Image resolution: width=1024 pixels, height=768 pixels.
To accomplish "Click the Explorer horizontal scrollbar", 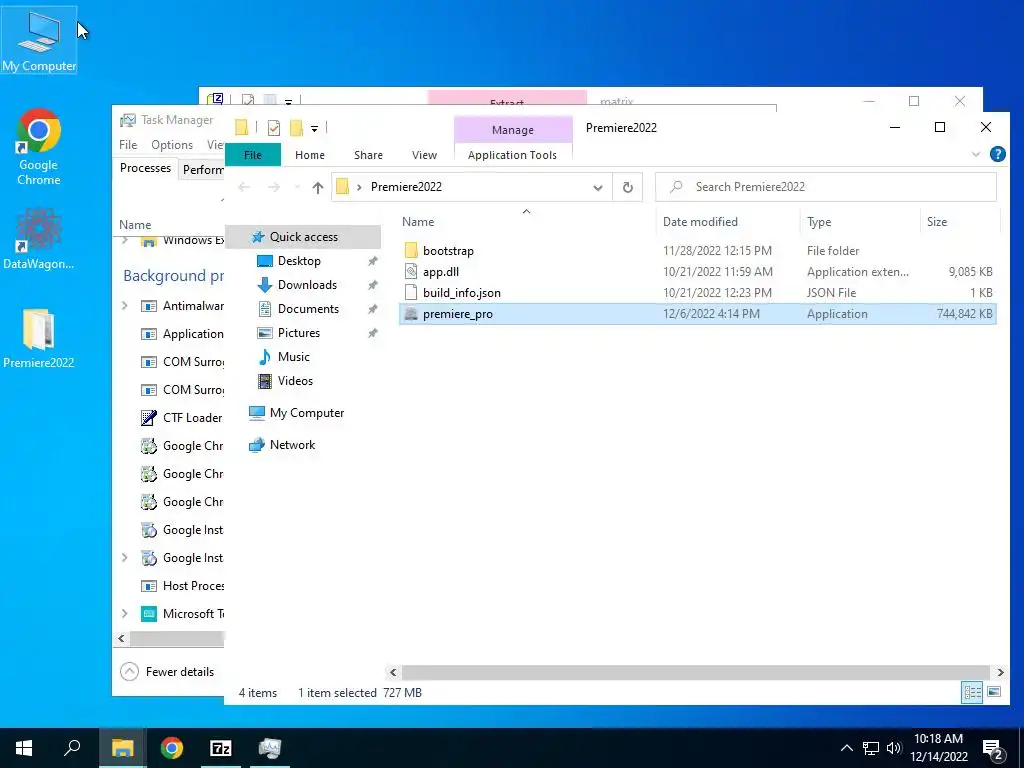I will point(696,672).
